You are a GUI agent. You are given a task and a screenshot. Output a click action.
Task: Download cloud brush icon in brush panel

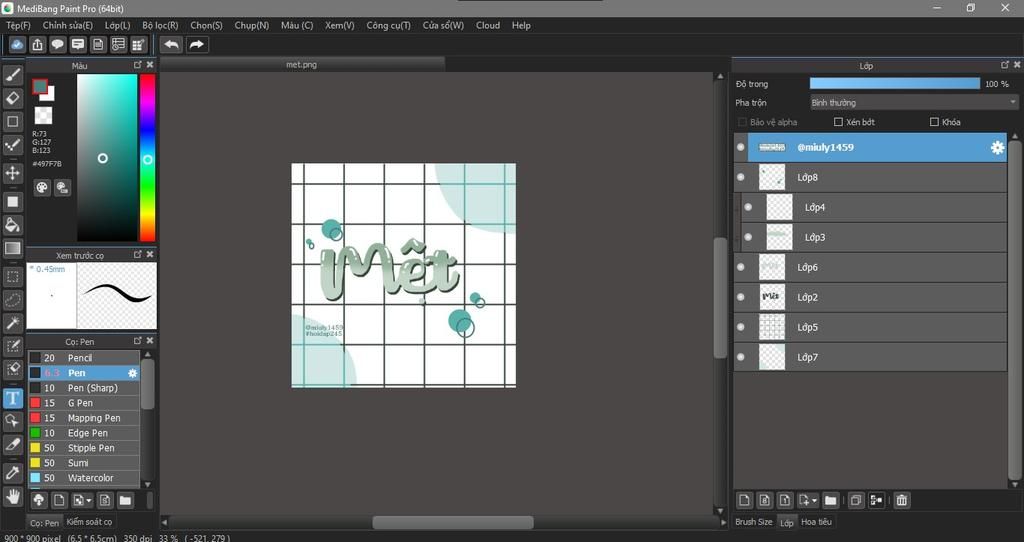tap(39, 501)
